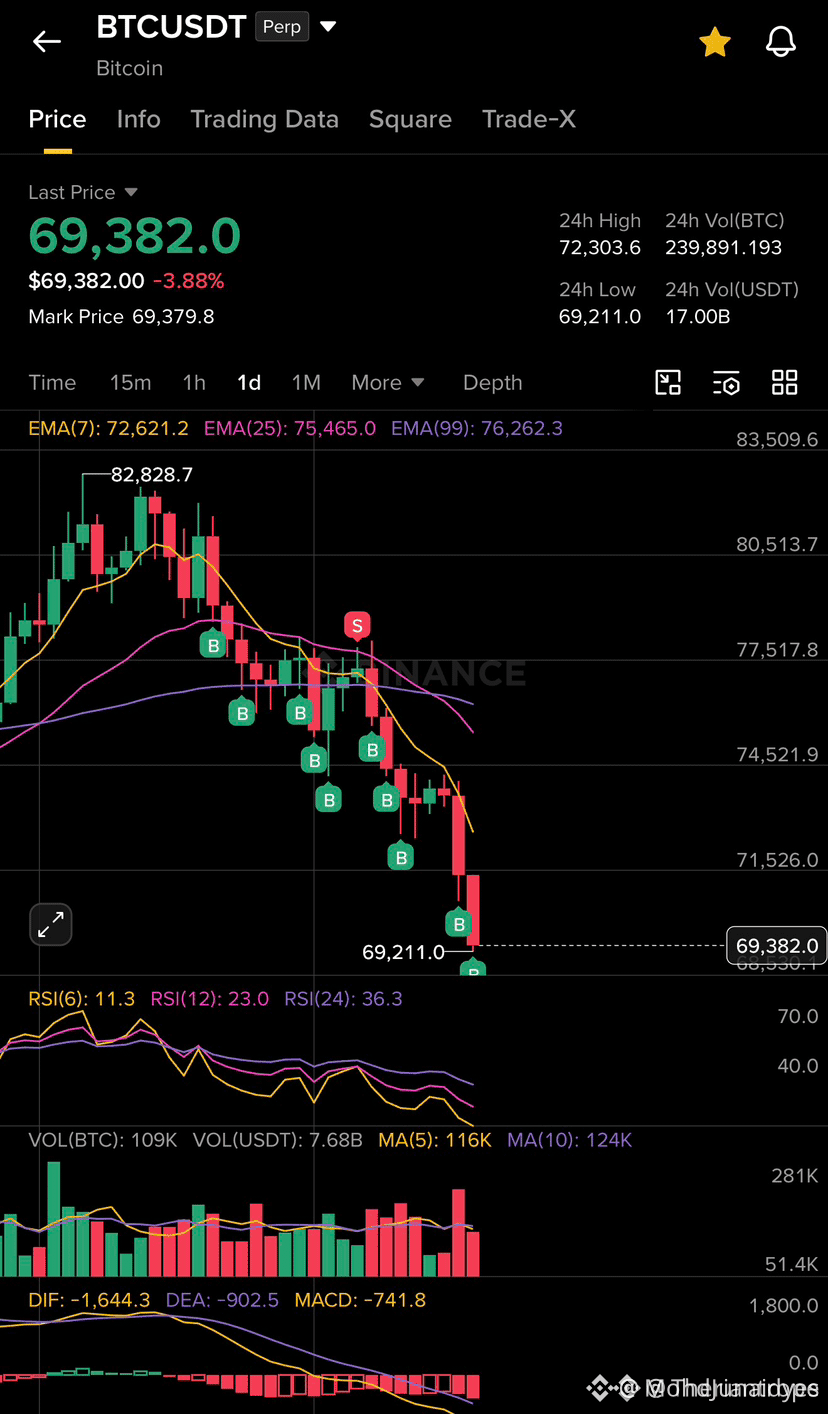The height and width of the screenshot is (1414, 828).
Task: Open the drawing tools chart icon
Action: [668, 382]
